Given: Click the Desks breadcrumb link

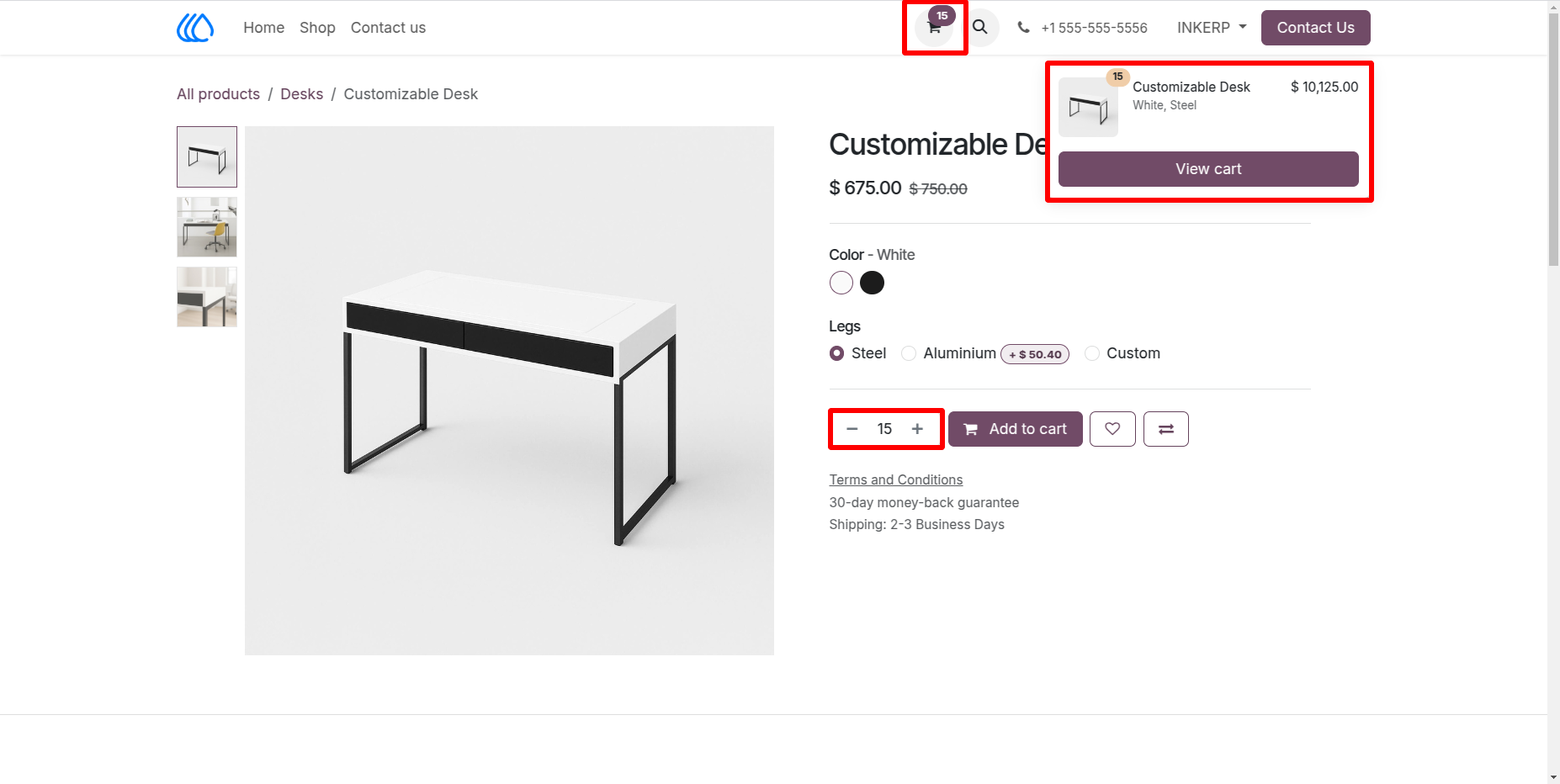Looking at the screenshot, I should (301, 94).
